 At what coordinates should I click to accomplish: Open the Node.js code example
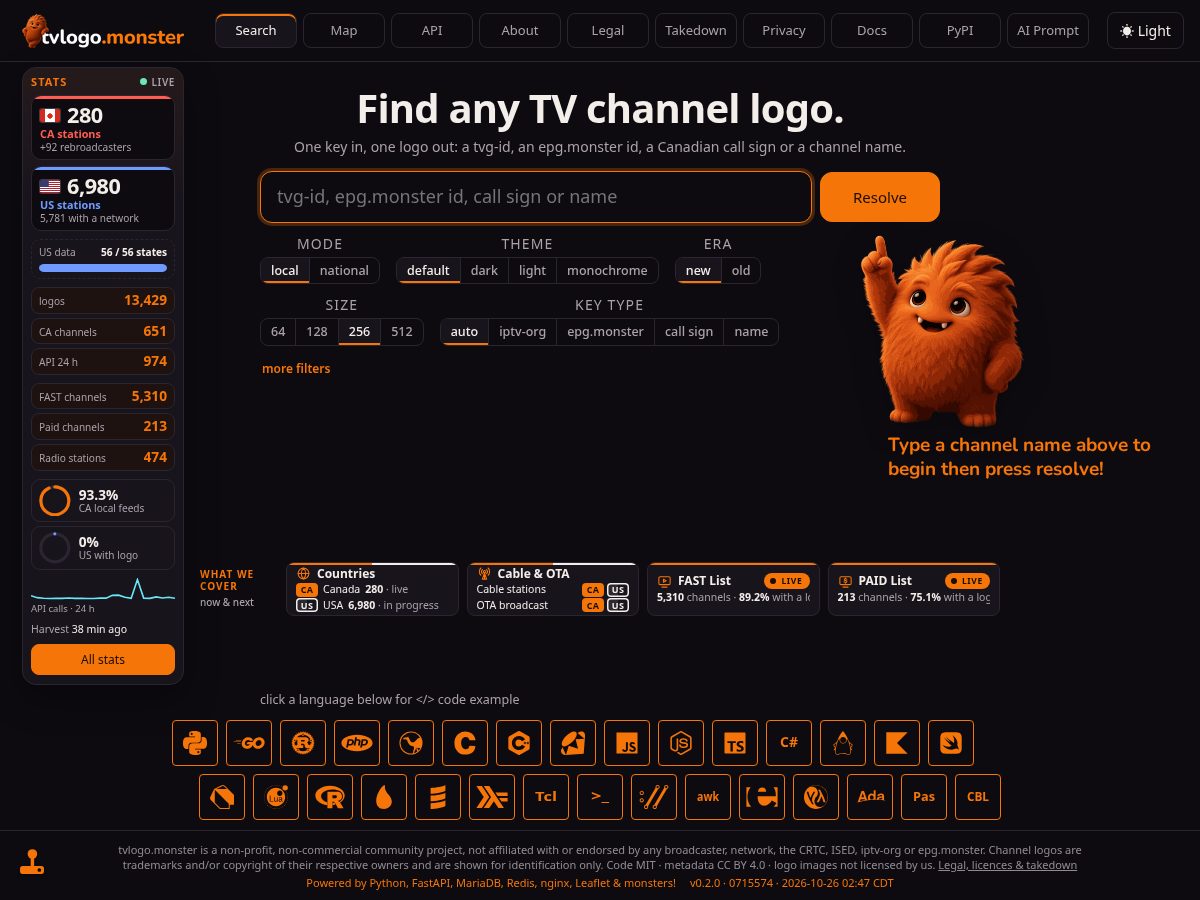point(681,743)
